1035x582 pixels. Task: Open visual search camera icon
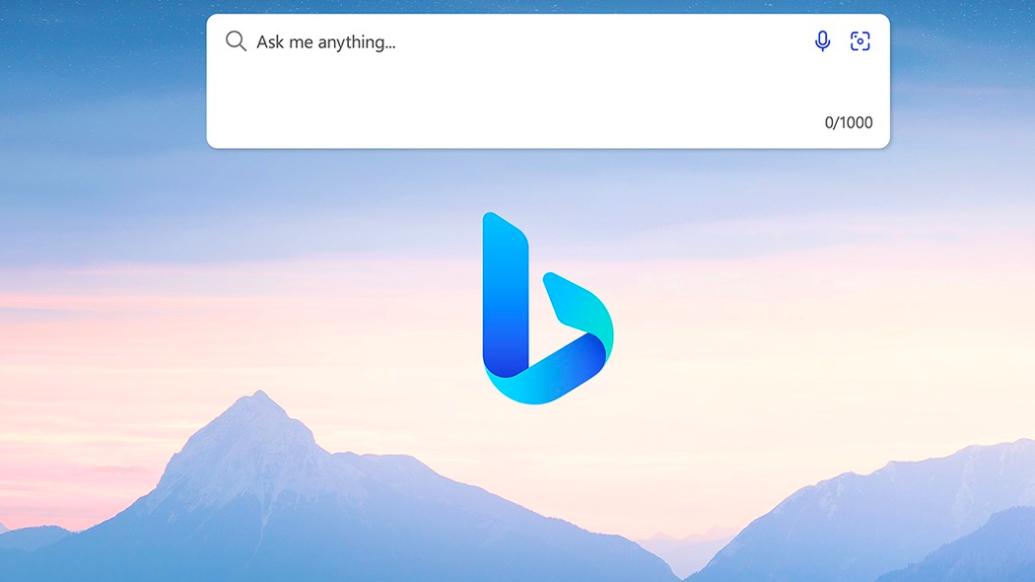859,42
